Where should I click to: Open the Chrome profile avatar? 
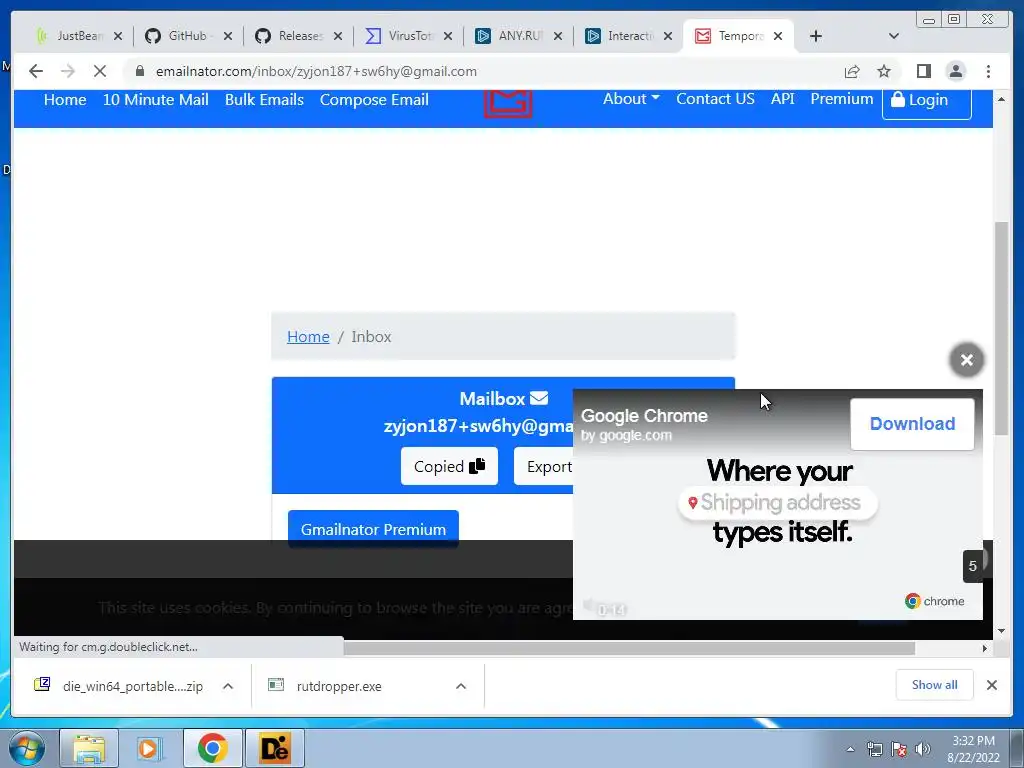coord(955,71)
